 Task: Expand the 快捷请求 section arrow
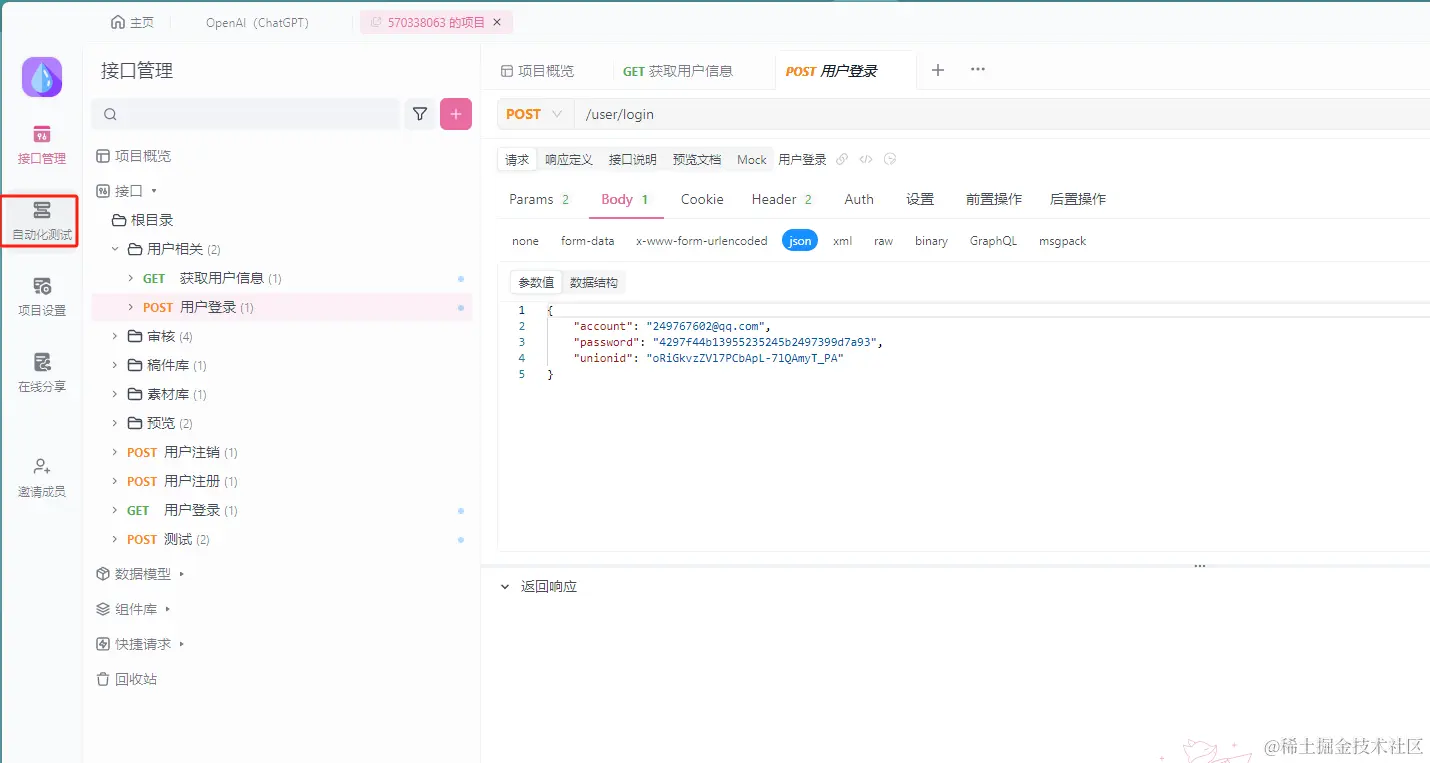click(x=182, y=644)
